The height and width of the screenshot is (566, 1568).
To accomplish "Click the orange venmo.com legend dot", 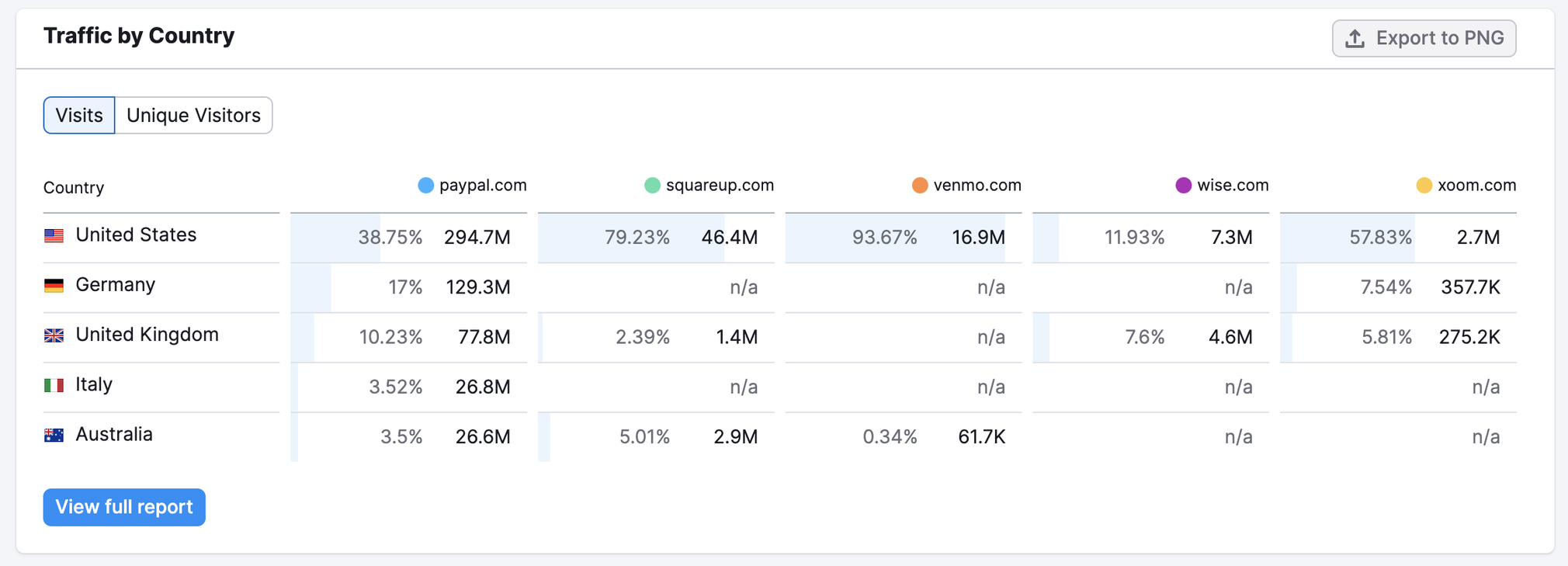I will pyautogui.click(x=920, y=185).
